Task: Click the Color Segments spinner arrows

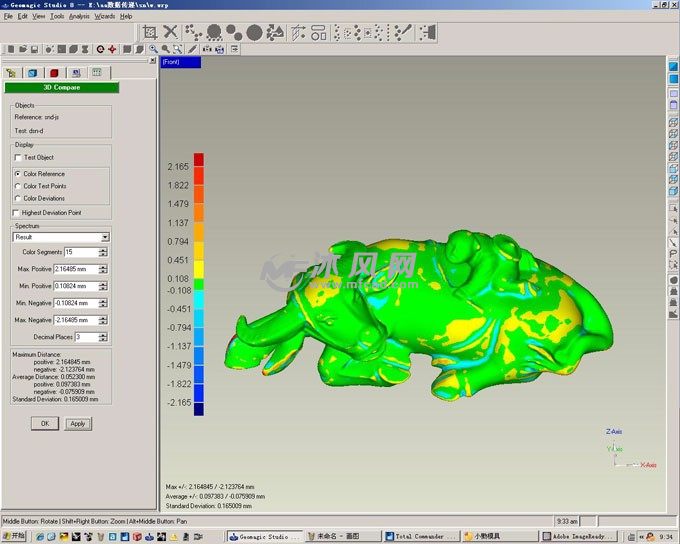Action: point(104,251)
